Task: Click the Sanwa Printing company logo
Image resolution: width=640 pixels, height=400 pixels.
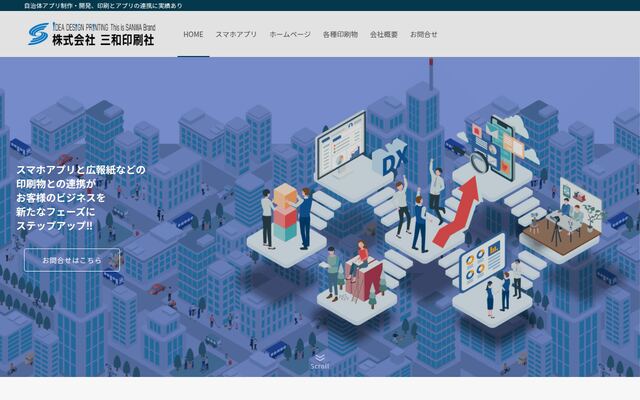Action: (92, 34)
